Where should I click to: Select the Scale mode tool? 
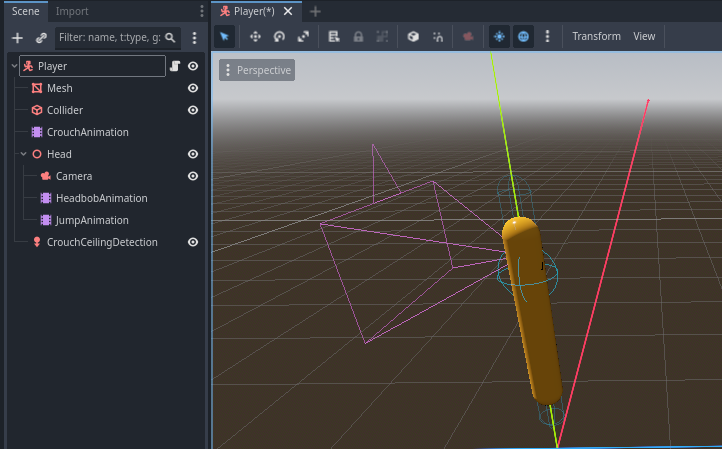pos(303,36)
